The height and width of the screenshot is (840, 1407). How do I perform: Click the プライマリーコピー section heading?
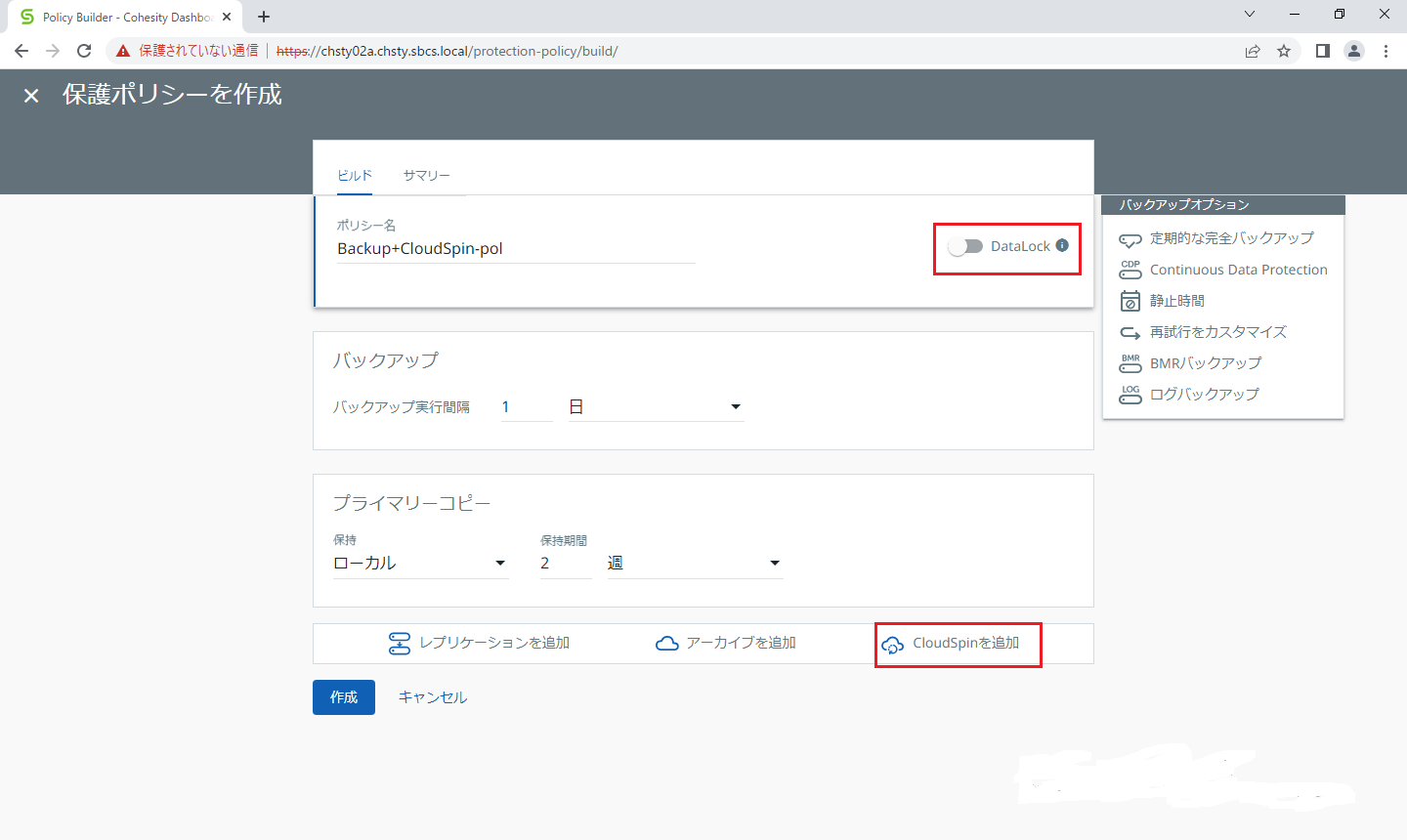tap(411, 504)
